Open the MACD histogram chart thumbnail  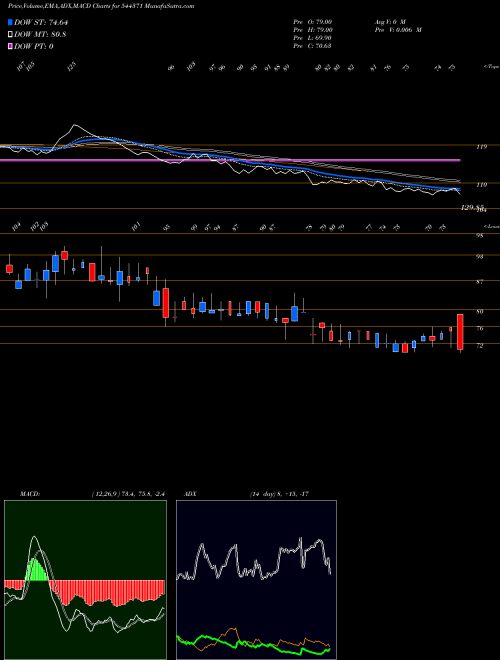pos(85,580)
